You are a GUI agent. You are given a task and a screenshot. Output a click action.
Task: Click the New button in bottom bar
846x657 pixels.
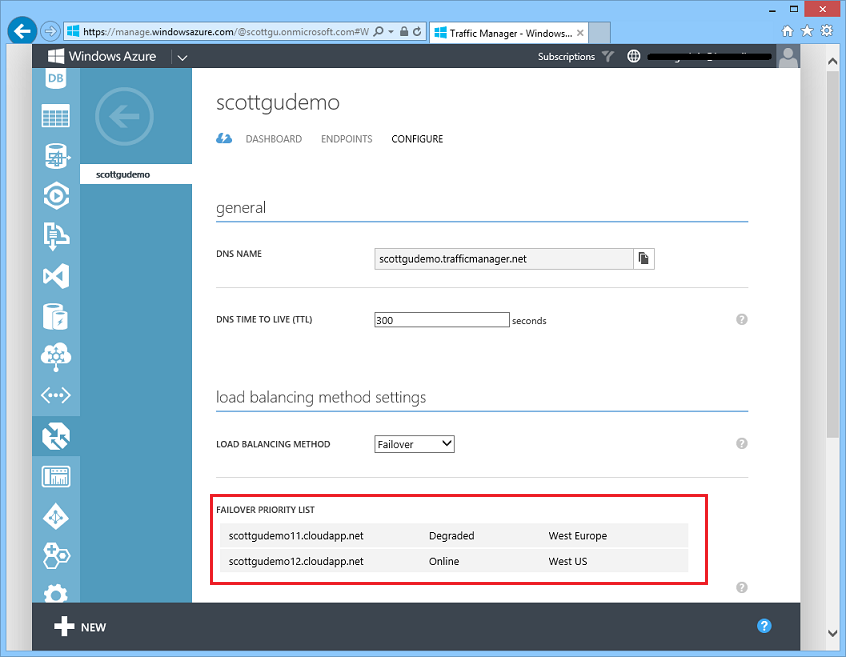click(80, 627)
